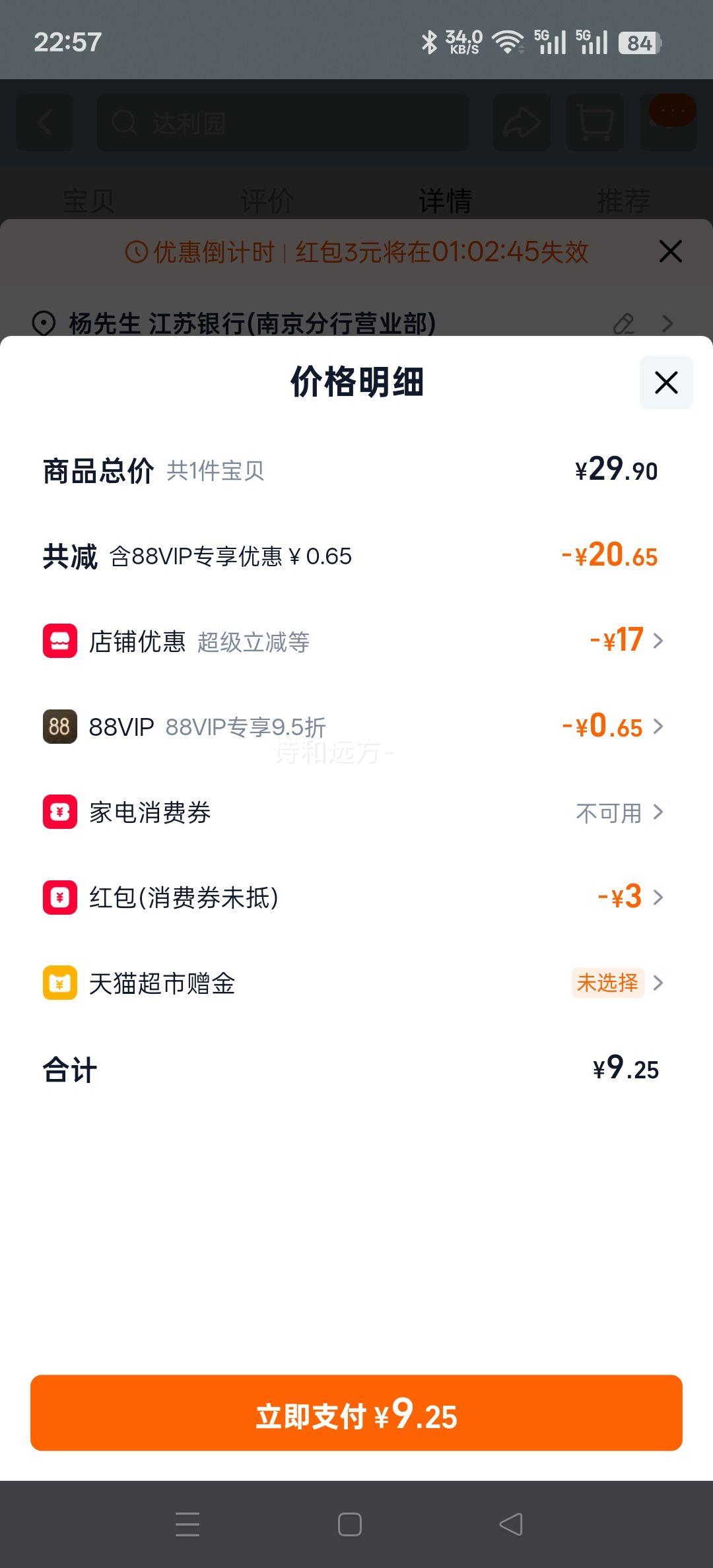
Task: Tap the 店铺优惠 red shop icon
Action: click(x=60, y=641)
